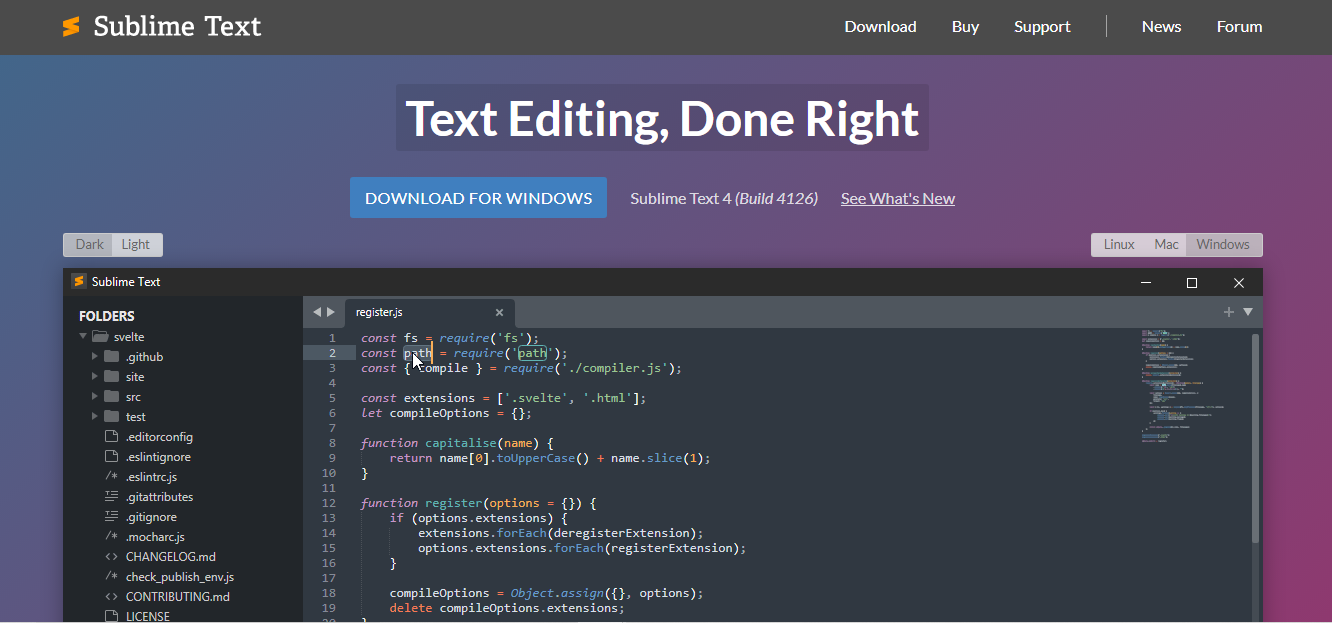Expand the src folder

point(95,397)
